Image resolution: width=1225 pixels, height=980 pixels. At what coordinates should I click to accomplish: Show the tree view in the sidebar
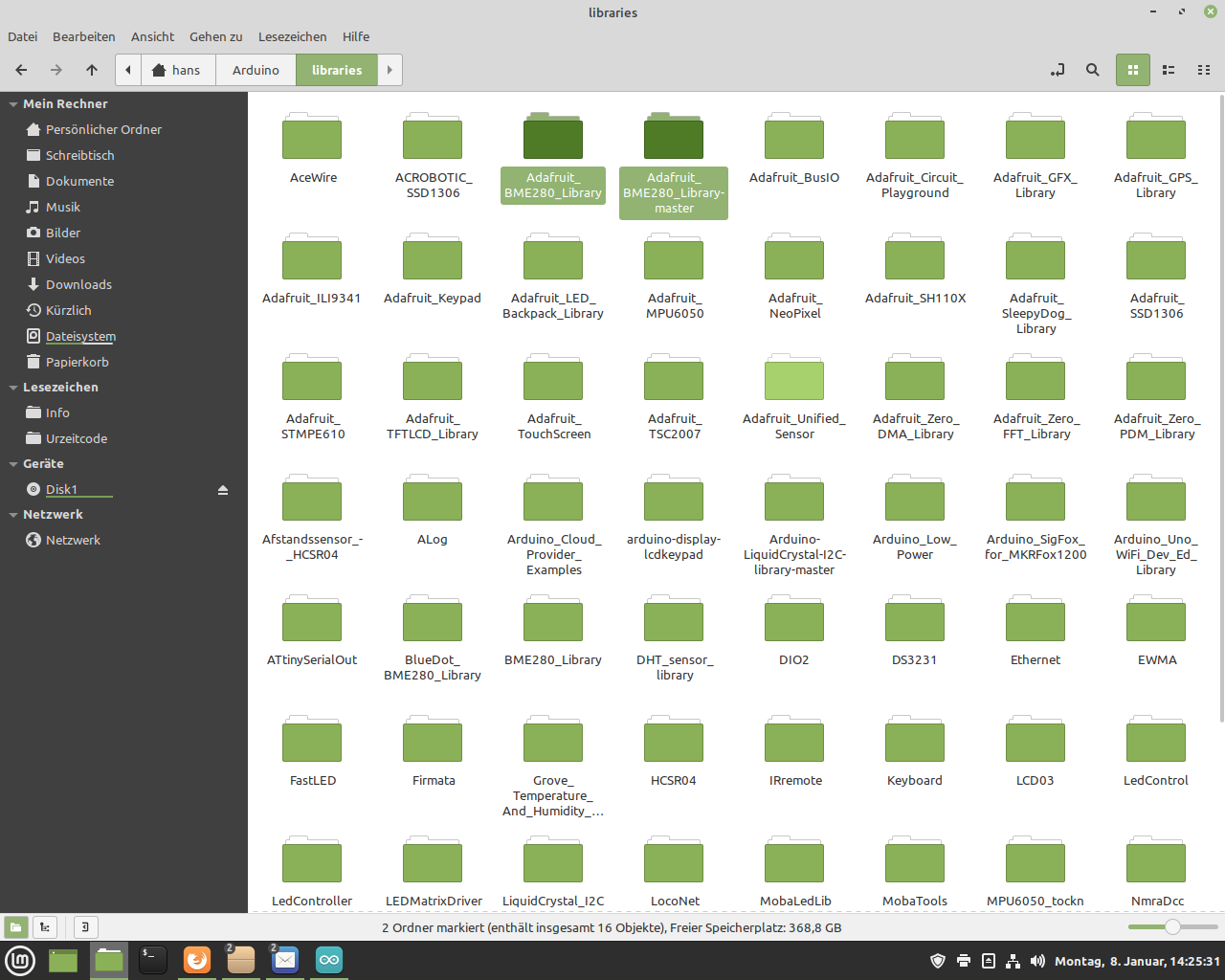point(45,927)
